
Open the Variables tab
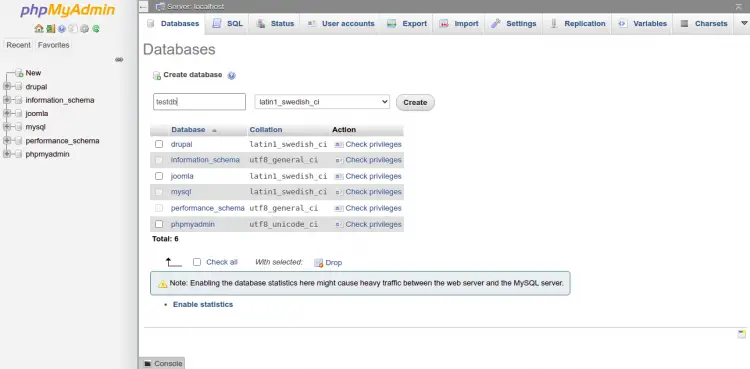(x=642, y=24)
